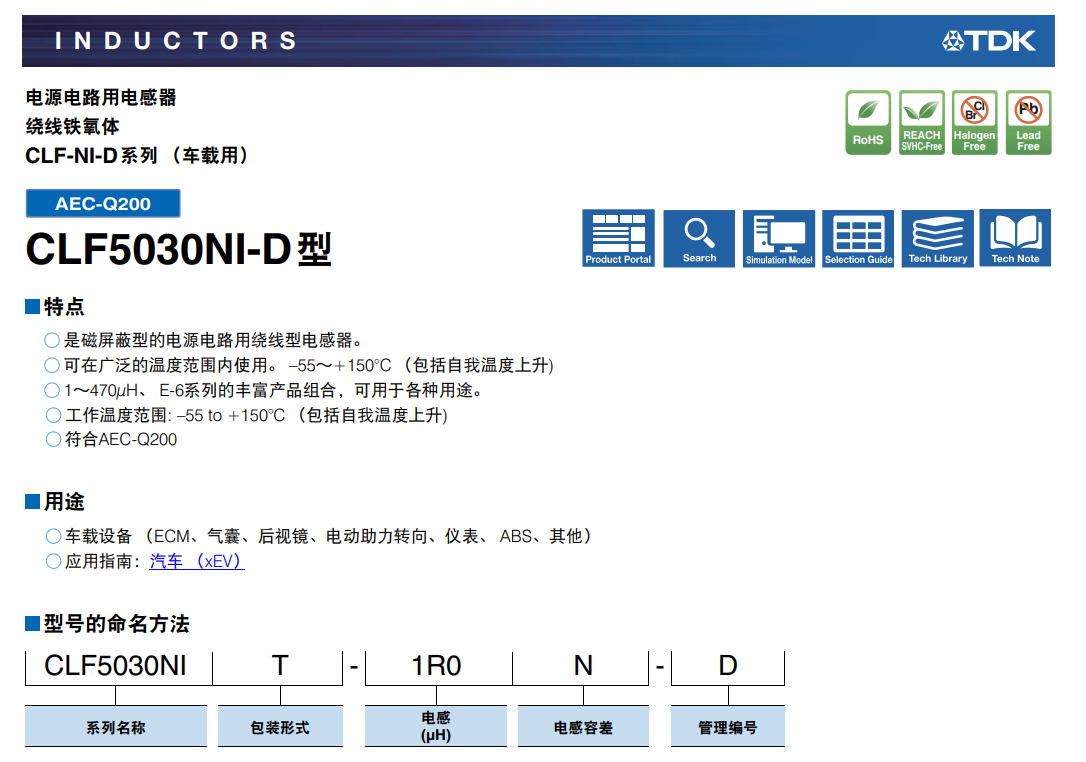Image resolution: width=1086 pixels, height=762 pixels.
Task: Open the Simulation Model icon
Action: [x=779, y=238]
